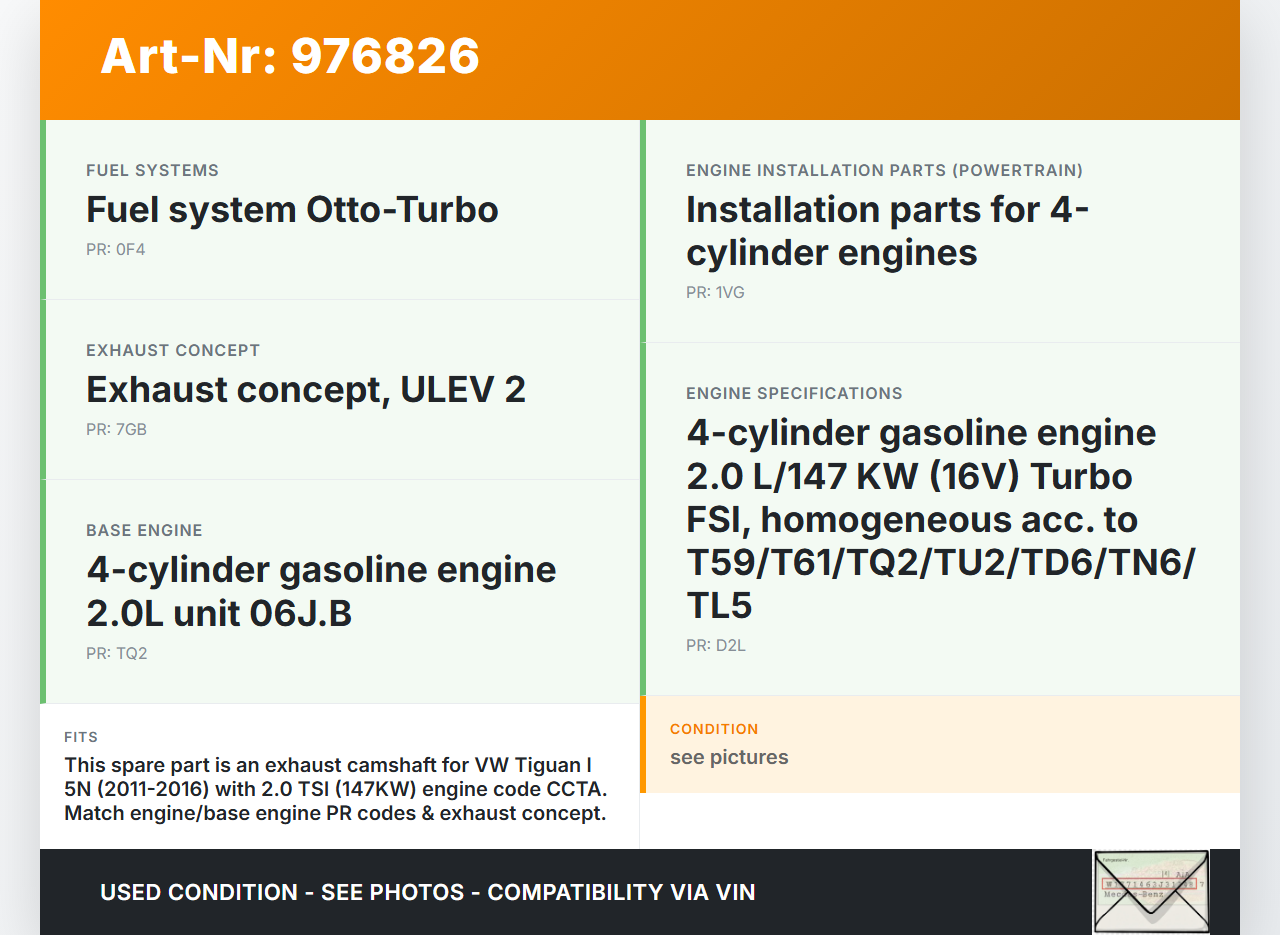The image size is (1280, 935).
Task: Click PR code 7GB
Action: (x=117, y=429)
